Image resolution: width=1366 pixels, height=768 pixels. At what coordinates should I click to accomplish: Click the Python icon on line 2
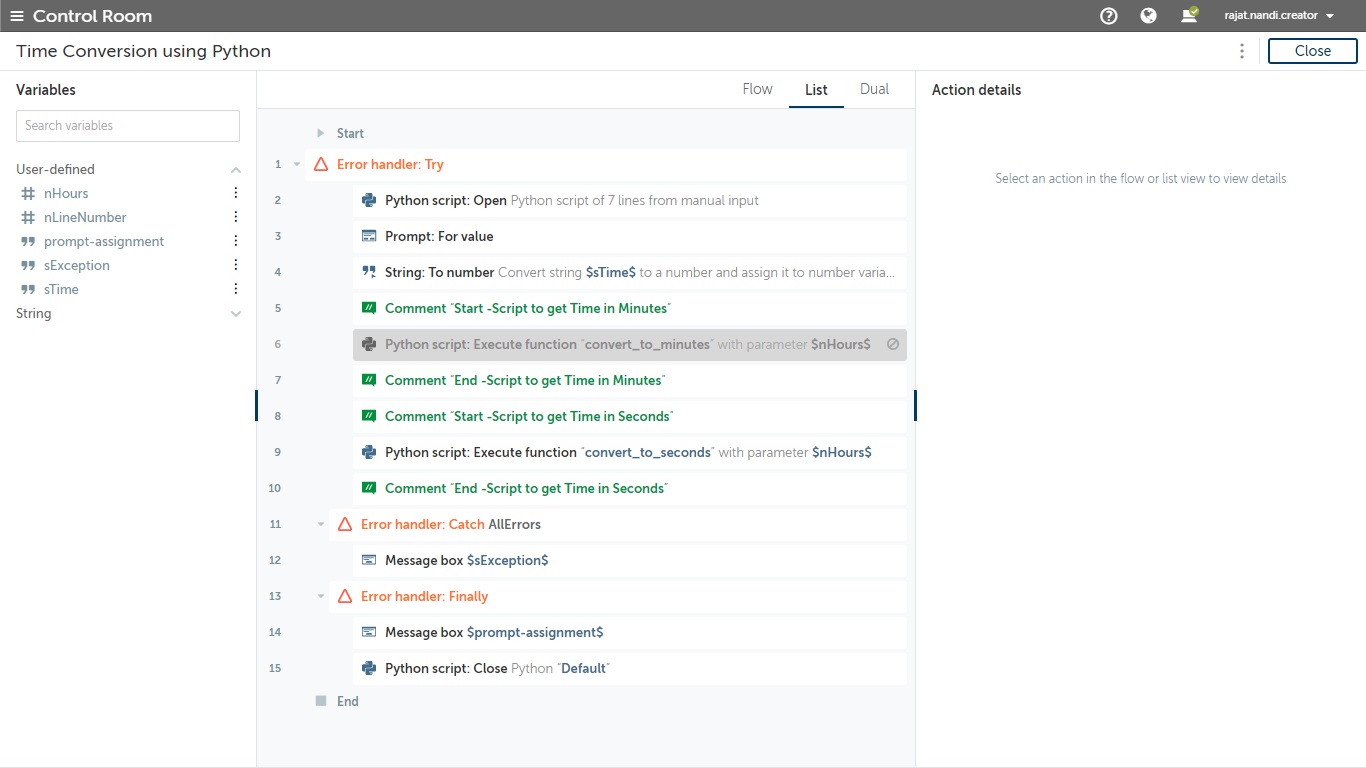click(369, 200)
